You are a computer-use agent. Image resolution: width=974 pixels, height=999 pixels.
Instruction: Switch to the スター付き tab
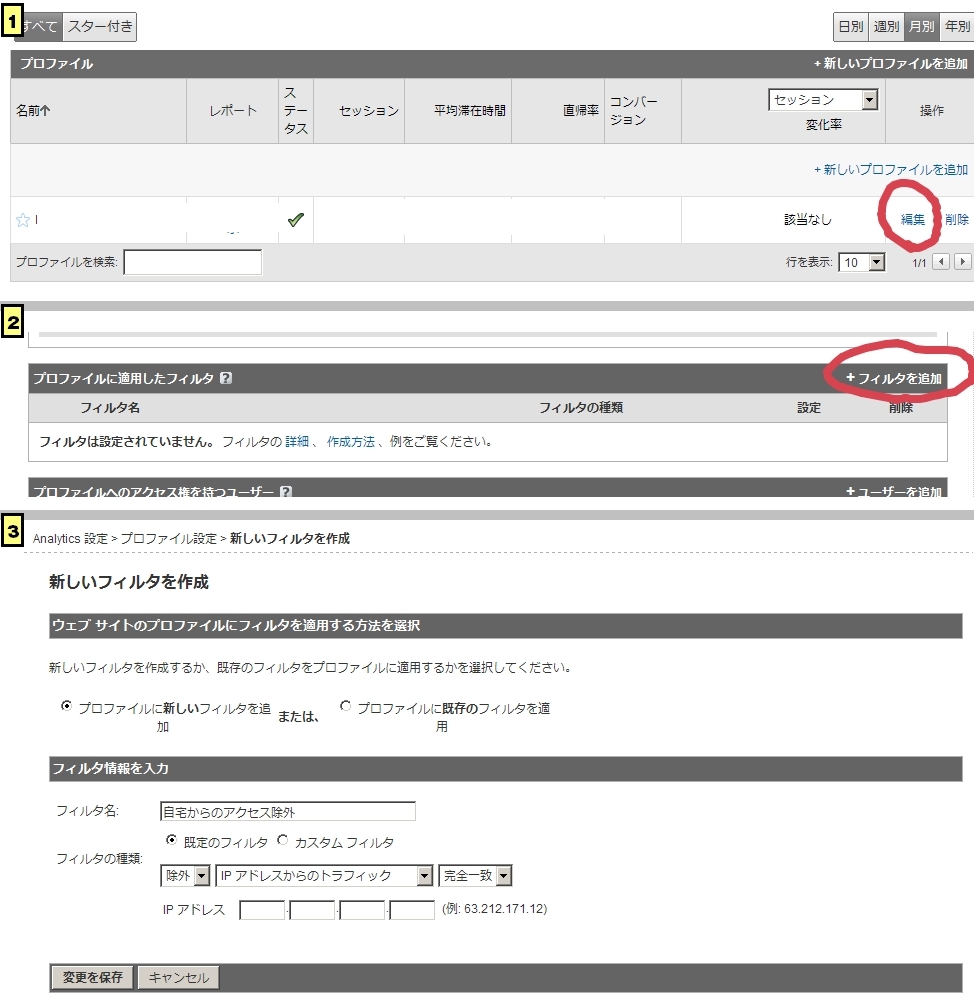click(x=100, y=27)
